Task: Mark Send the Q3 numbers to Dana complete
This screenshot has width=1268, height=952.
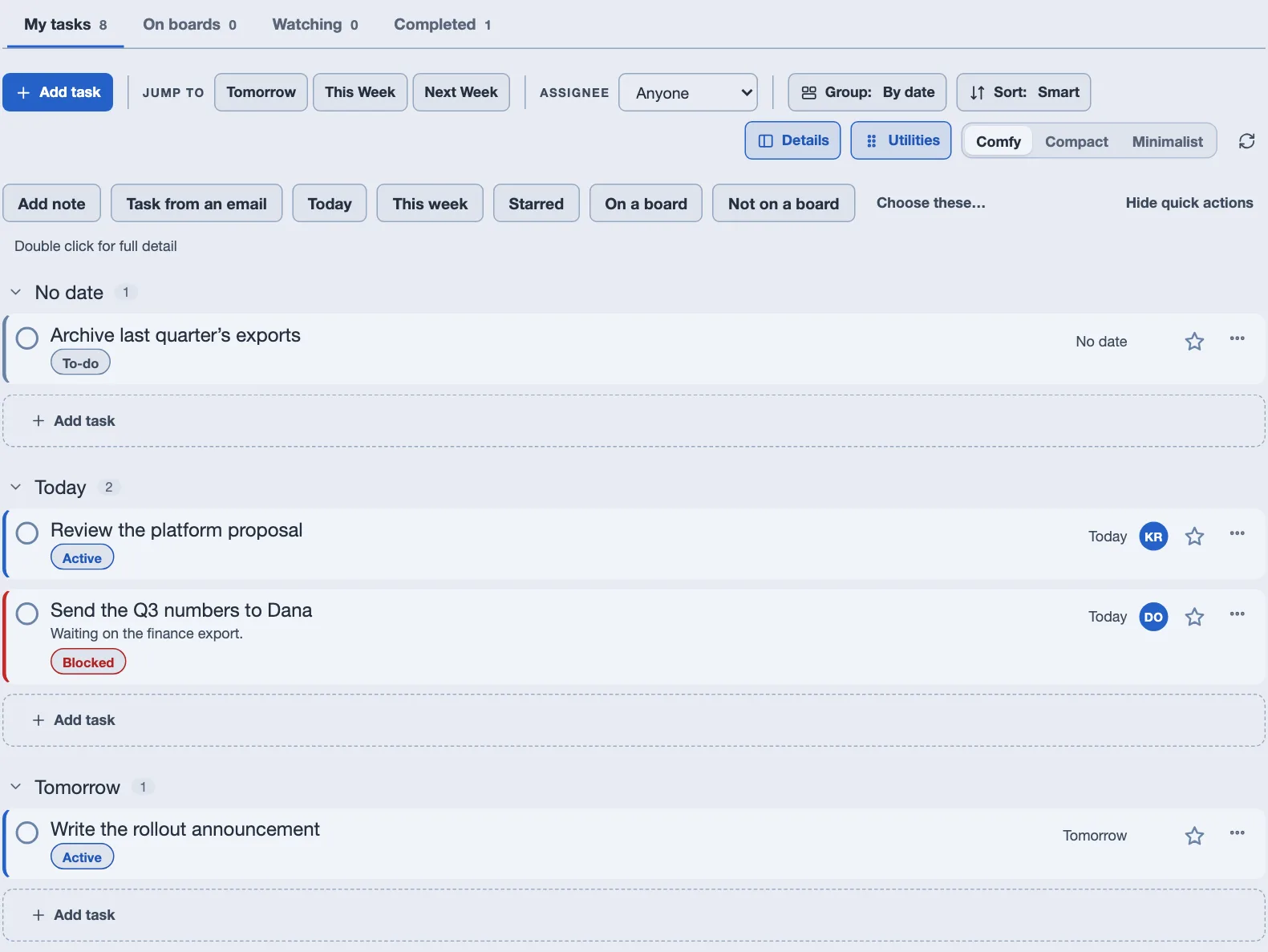Action: pos(27,614)
